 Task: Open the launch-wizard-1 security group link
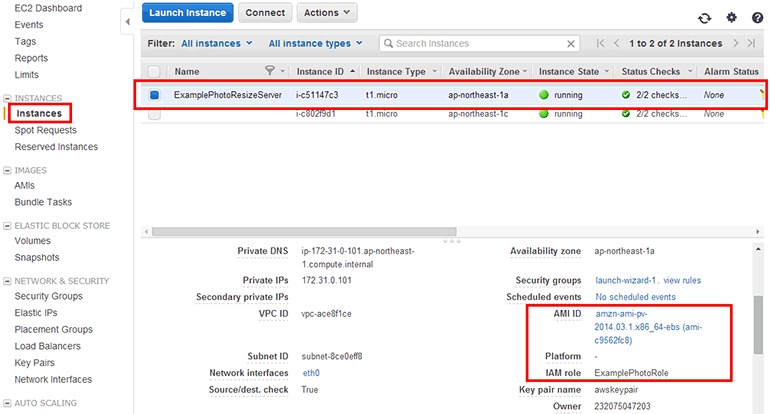[626, 280]
